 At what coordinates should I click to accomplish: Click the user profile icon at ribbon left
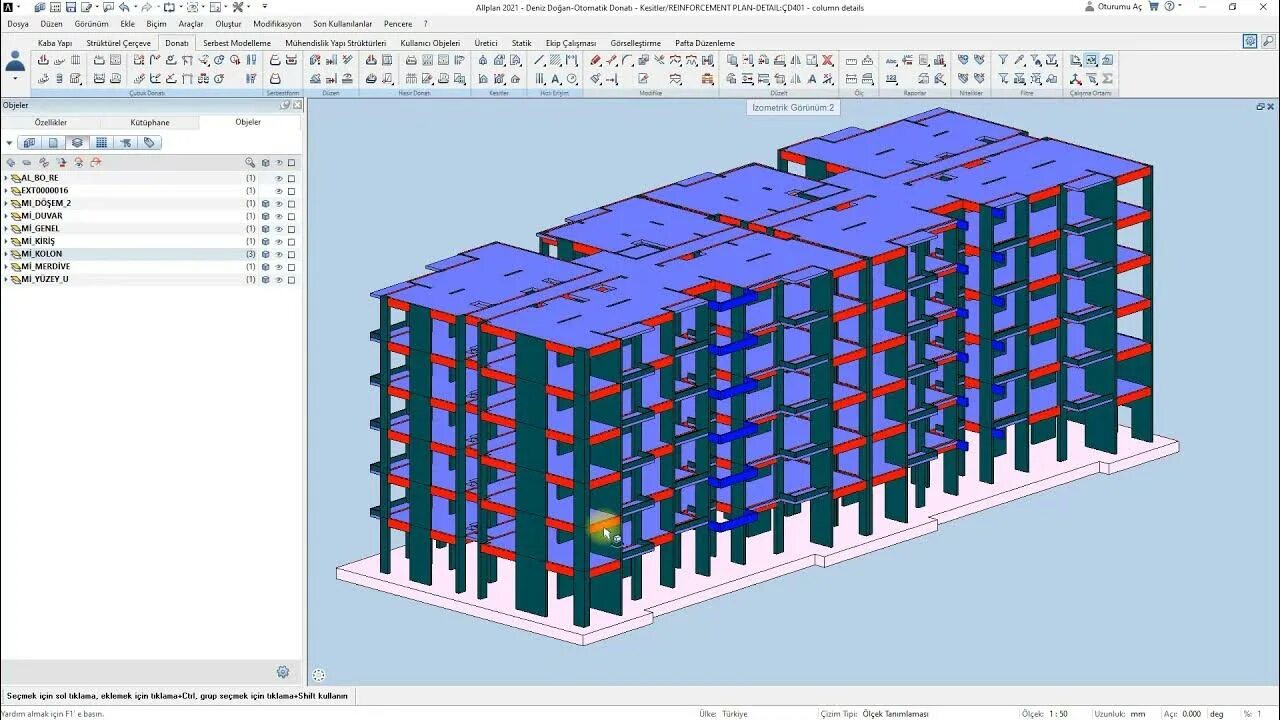pos(15,61)
